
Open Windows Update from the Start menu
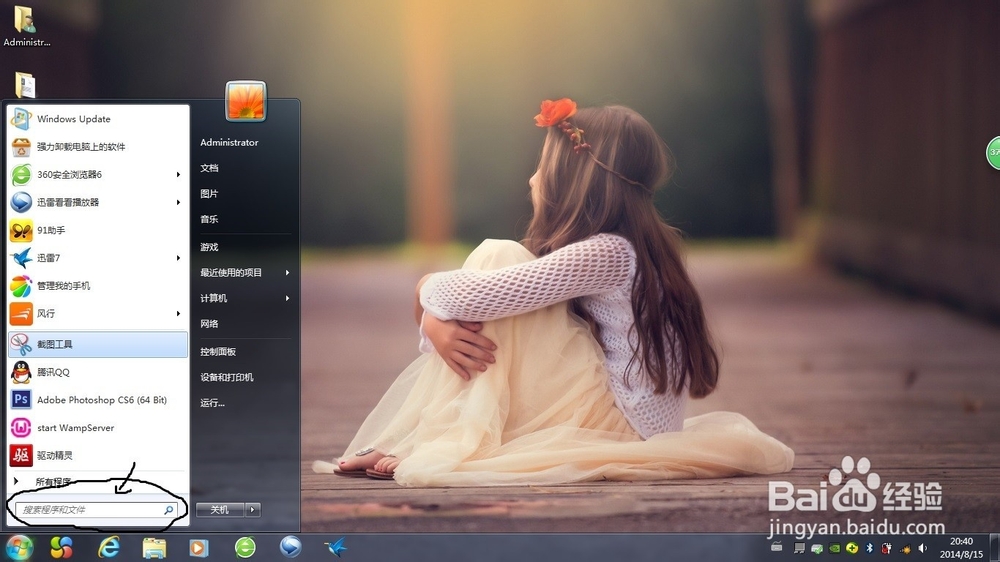pyautogui.click(x=98, y=119)
